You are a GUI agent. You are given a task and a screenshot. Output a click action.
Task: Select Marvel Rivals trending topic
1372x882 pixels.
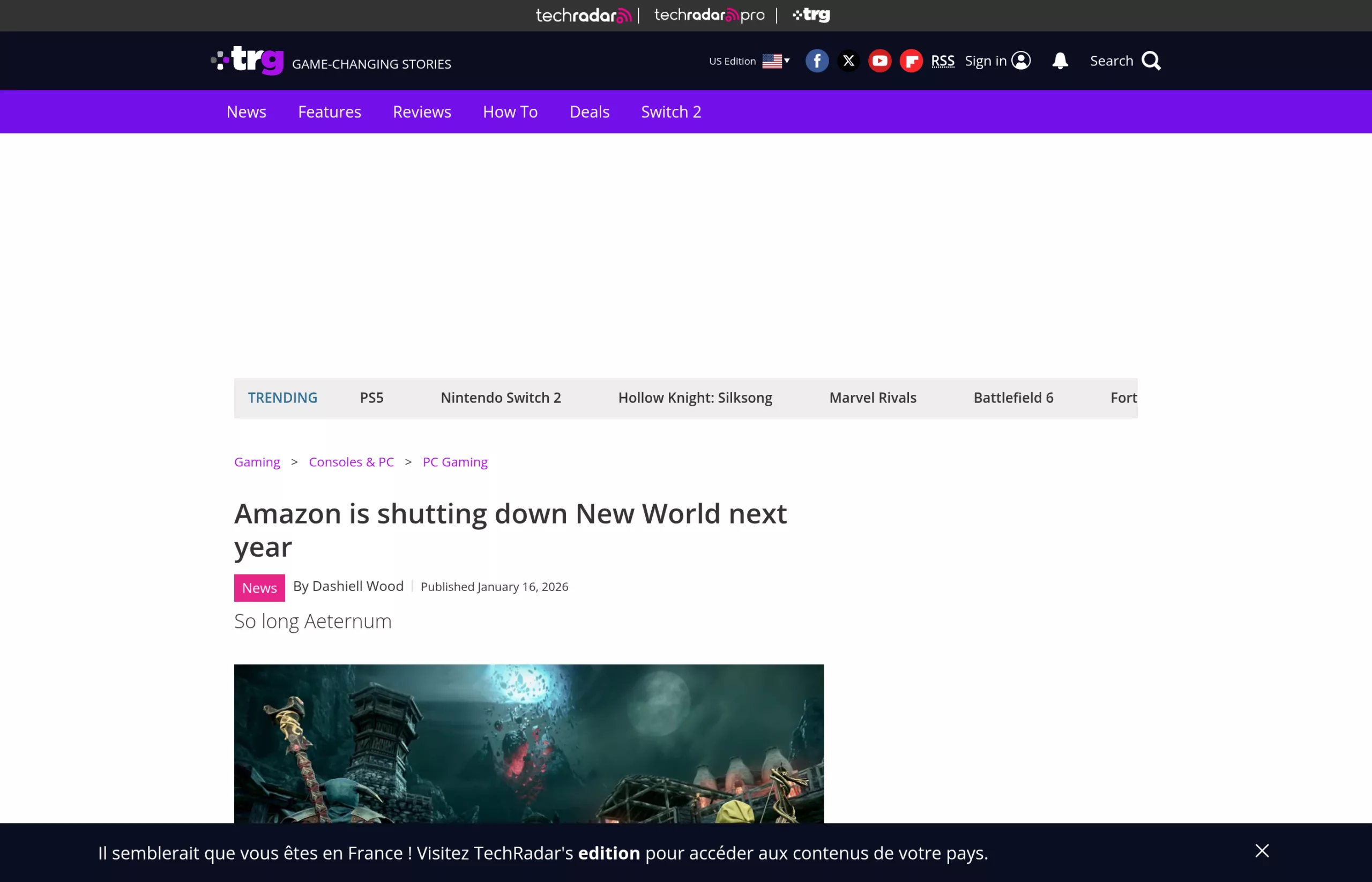(x=873, y=398)
